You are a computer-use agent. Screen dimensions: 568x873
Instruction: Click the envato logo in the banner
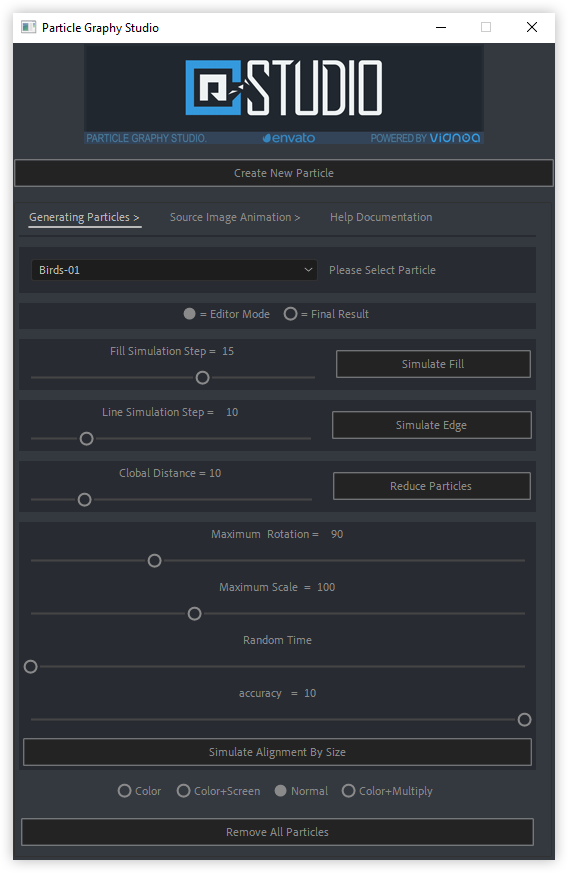coord(288,138)
